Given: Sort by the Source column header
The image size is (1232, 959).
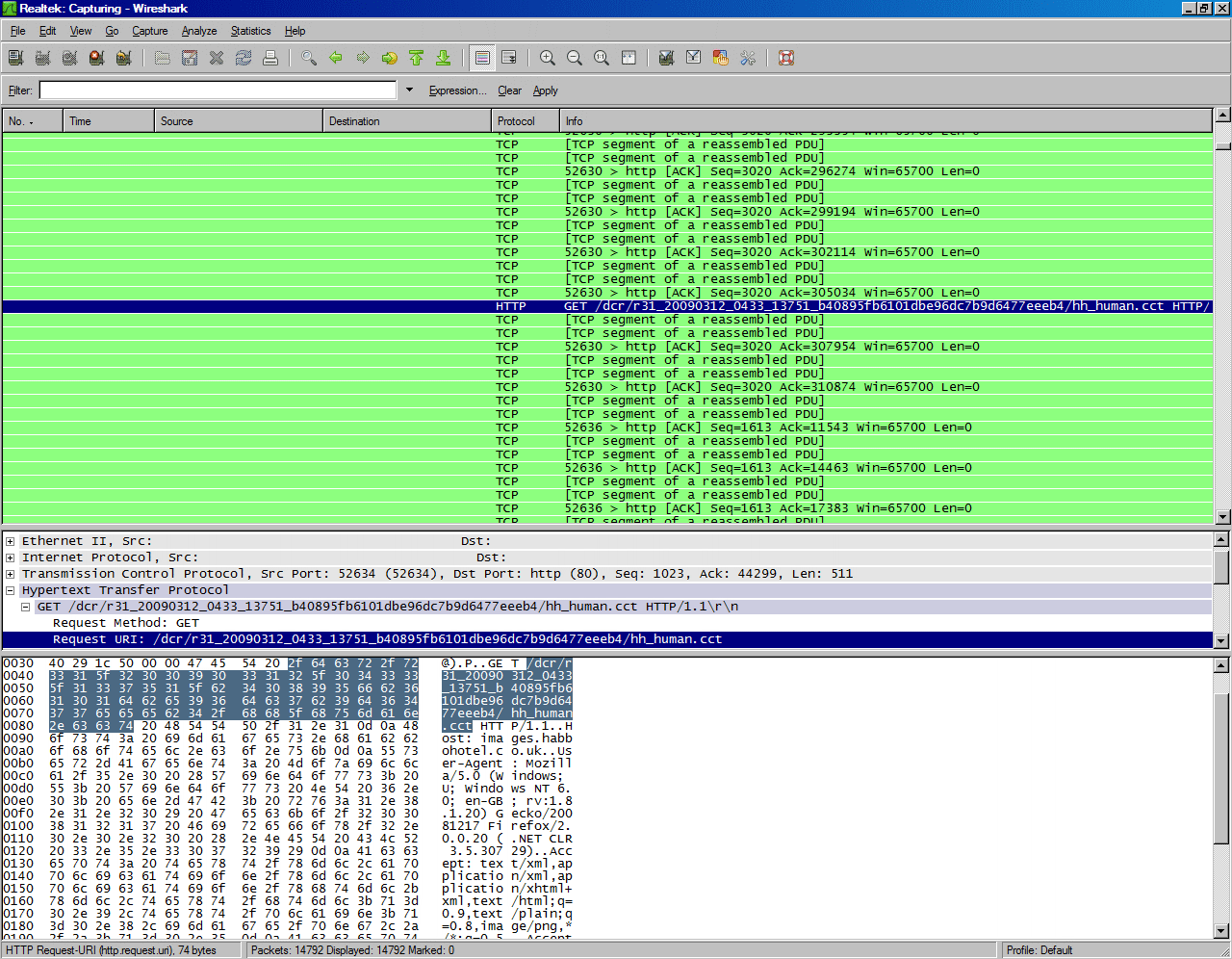Looking at the screenshot, I should point(239,121).
